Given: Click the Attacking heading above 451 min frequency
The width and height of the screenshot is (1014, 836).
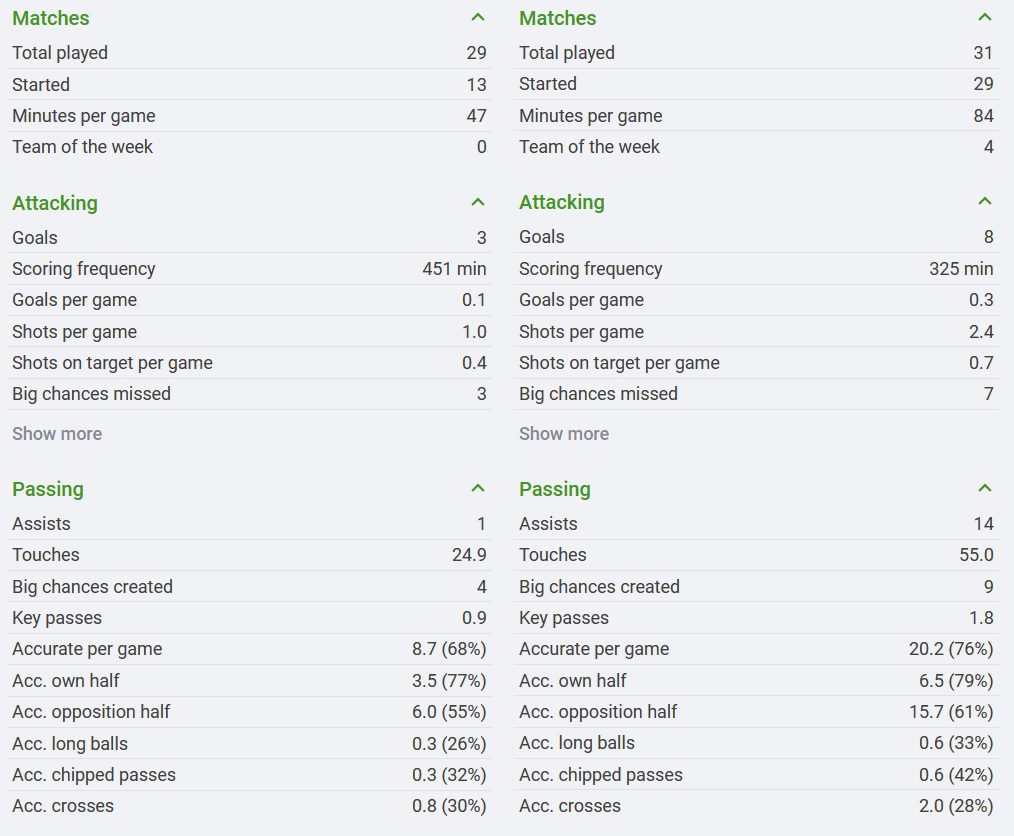Looking at the screenshot, I should point(55,203).
